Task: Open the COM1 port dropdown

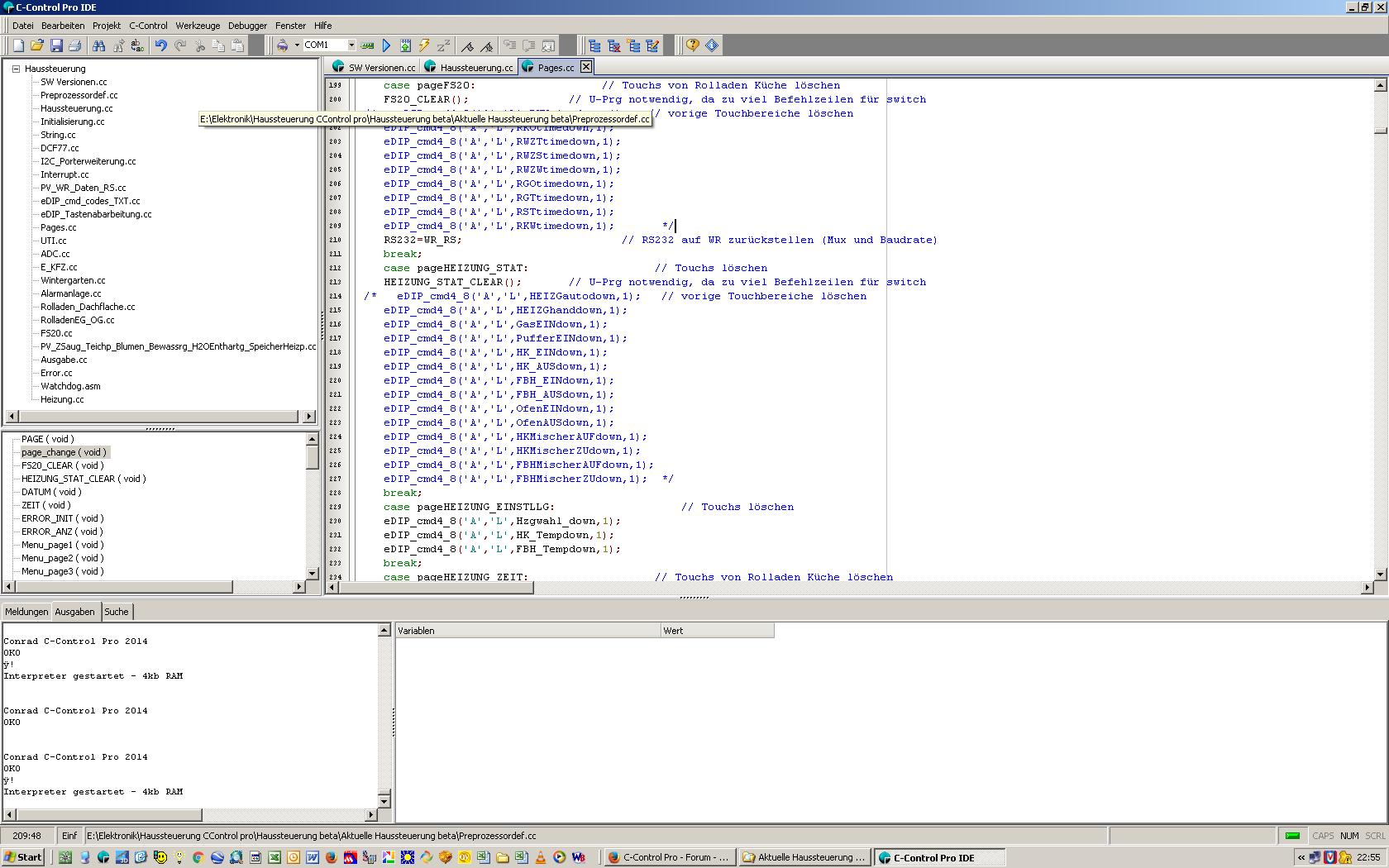Action: coord(351,45)
